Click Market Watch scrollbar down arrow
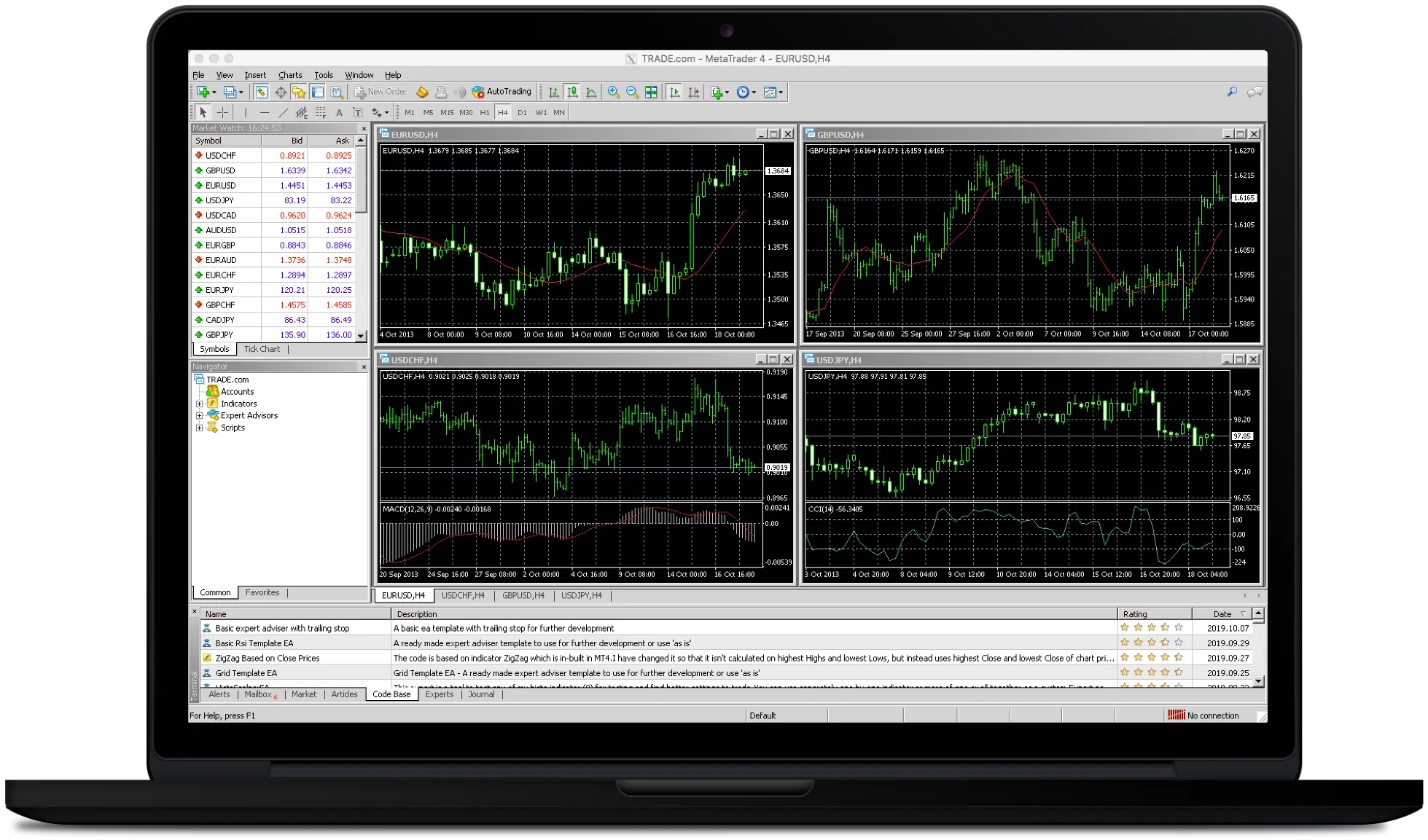1428x840 pixels. [361, 335]
